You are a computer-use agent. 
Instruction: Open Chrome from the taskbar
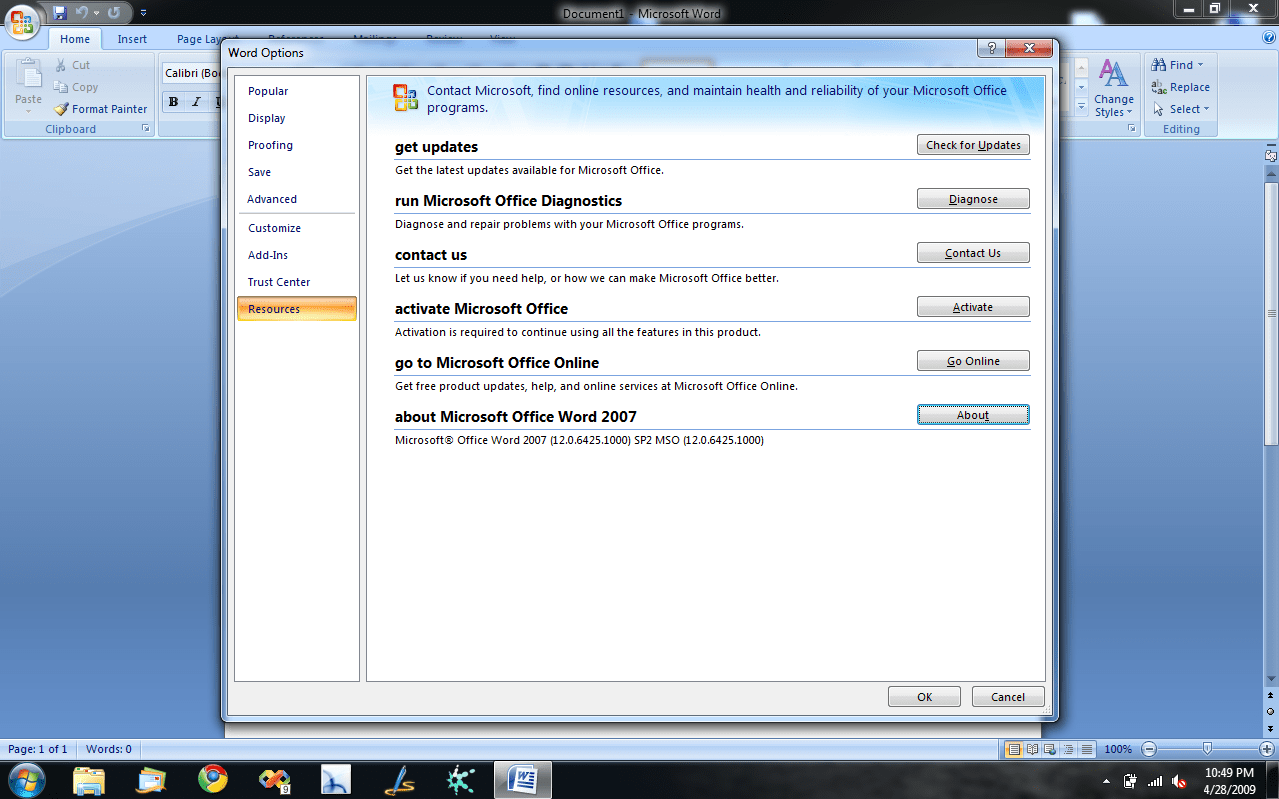point(212,779)
